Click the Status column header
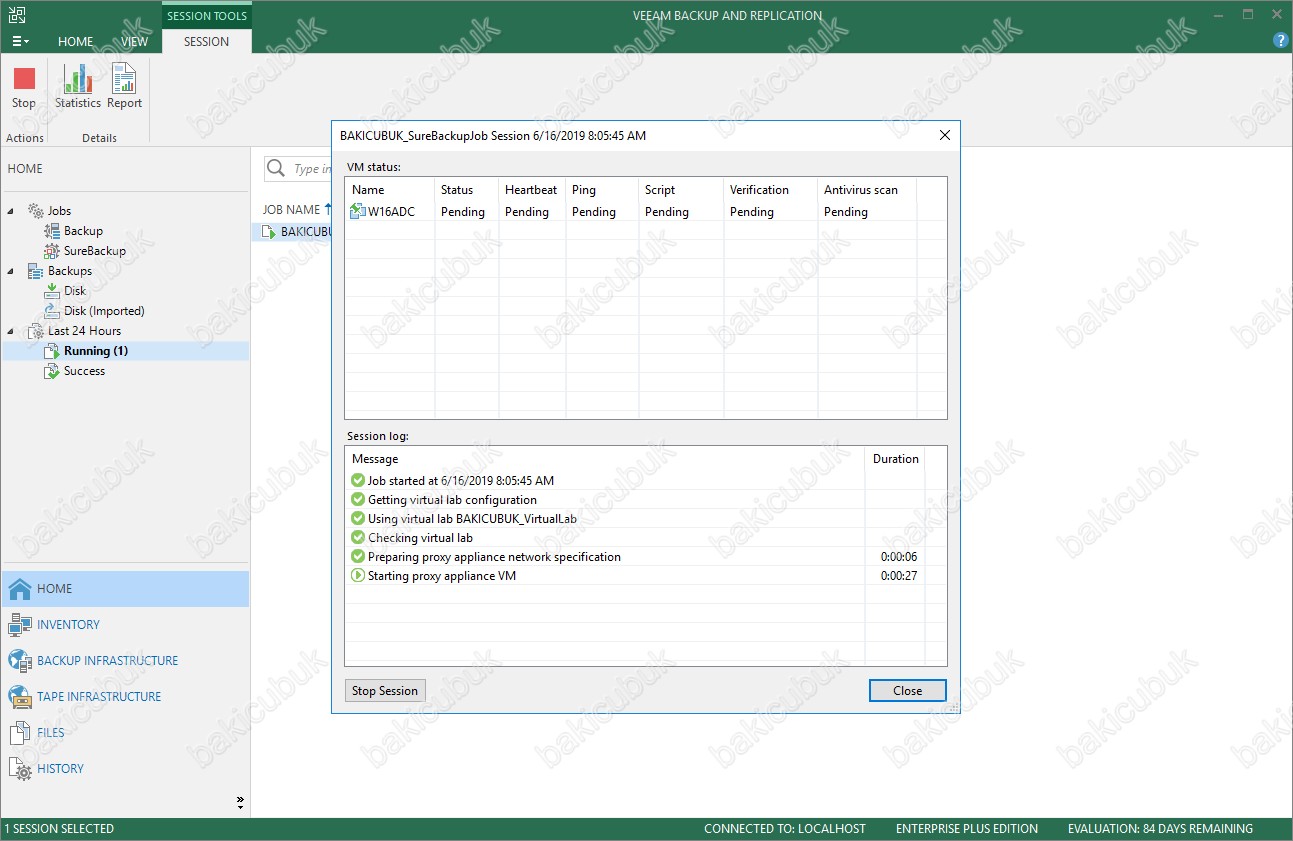 click(467, 190)
